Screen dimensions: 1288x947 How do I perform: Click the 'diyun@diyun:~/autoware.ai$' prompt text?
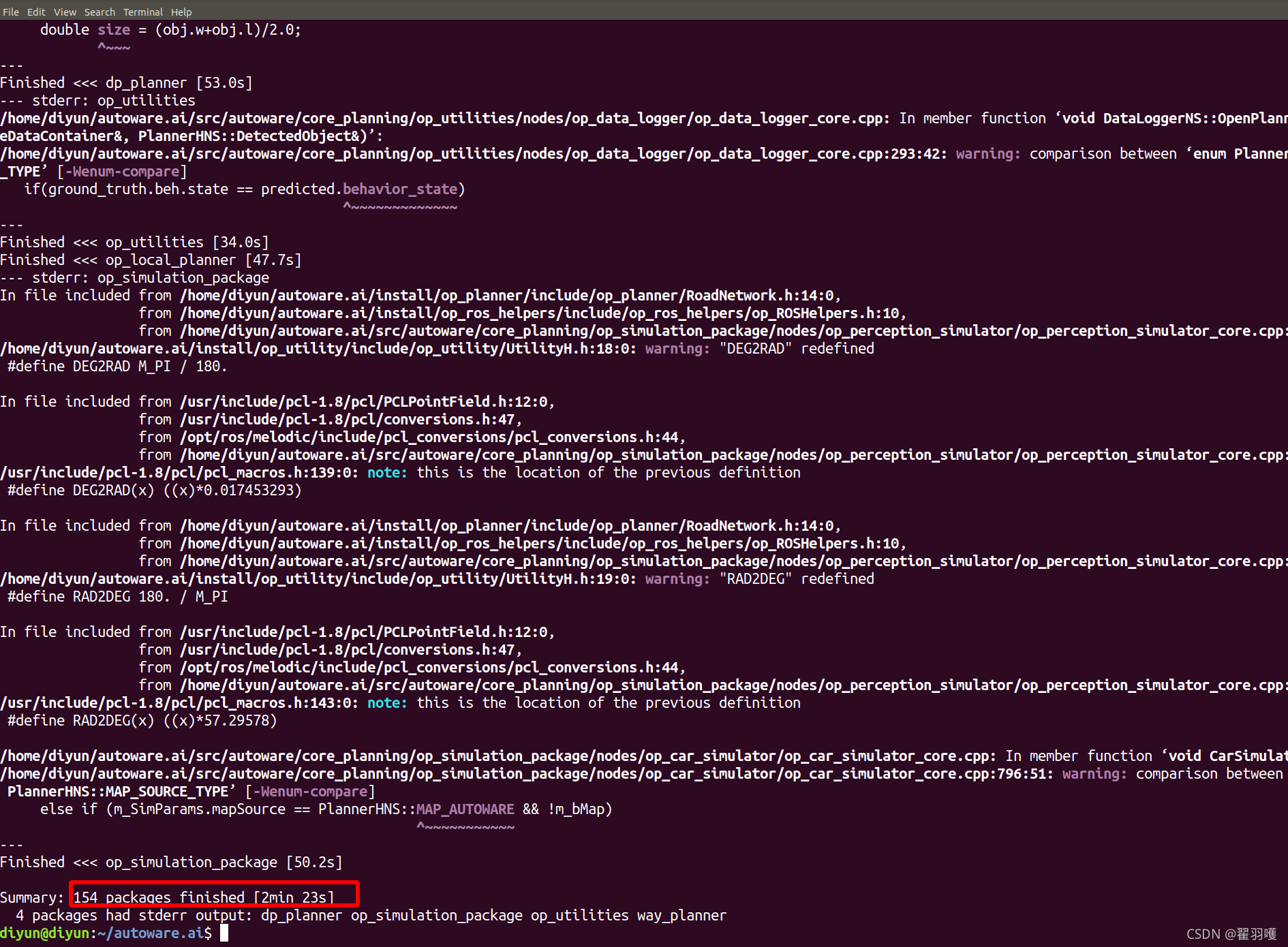coord(106,933)
